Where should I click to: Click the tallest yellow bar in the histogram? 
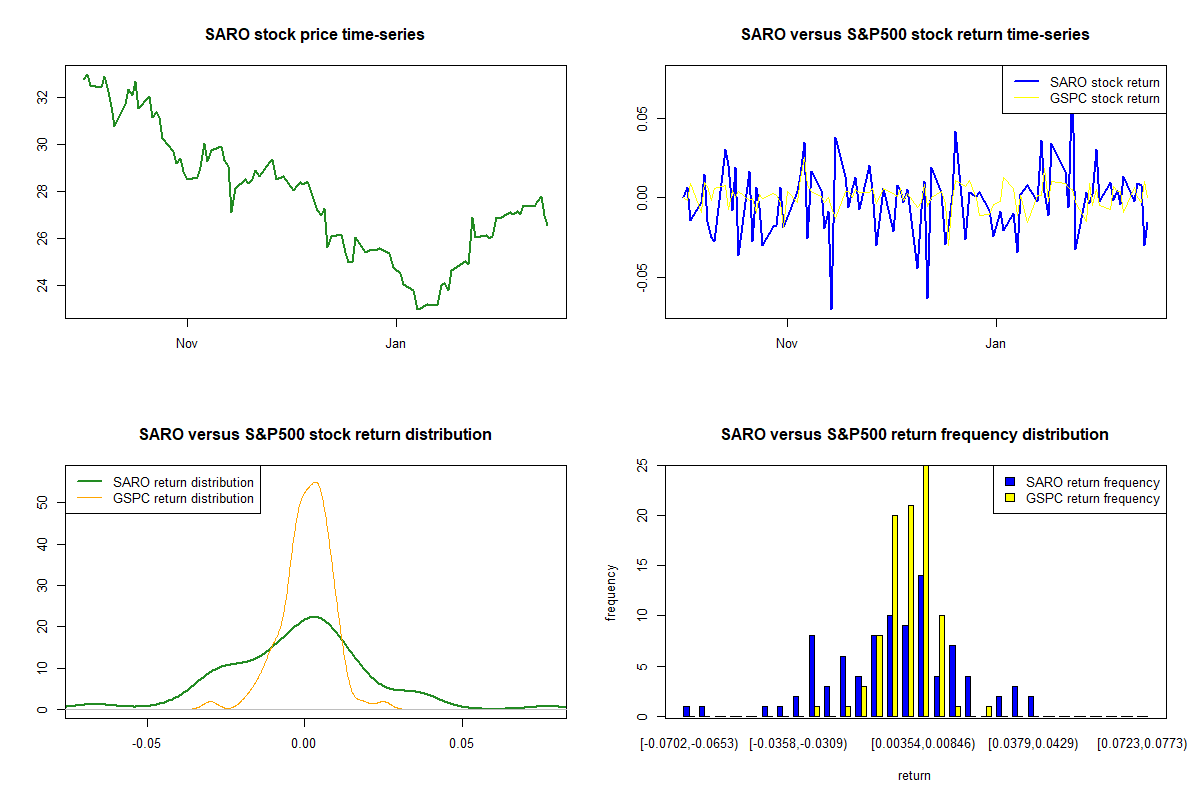point(926,590)
